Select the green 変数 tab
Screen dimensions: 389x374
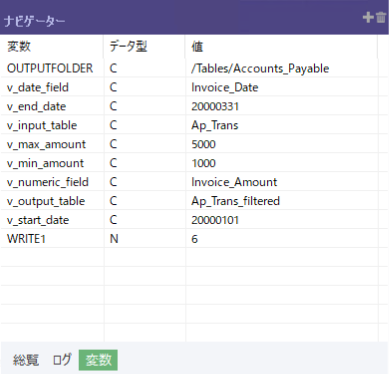(98, 360)
